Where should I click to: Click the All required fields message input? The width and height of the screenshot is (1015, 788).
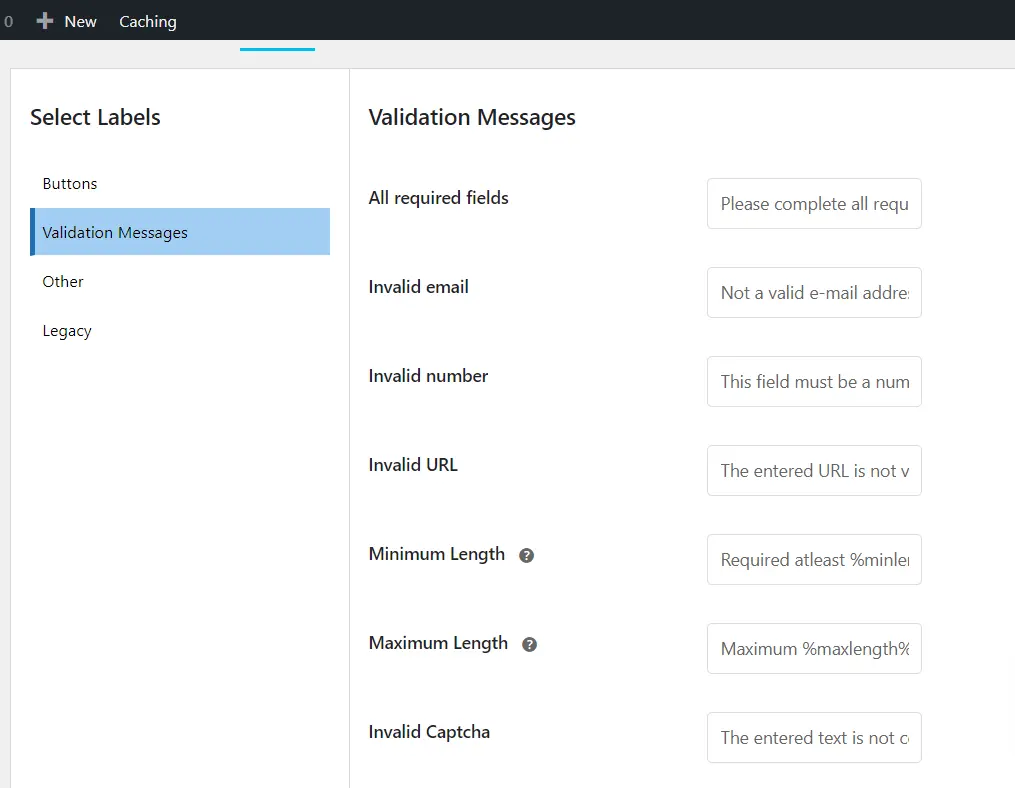813,203
